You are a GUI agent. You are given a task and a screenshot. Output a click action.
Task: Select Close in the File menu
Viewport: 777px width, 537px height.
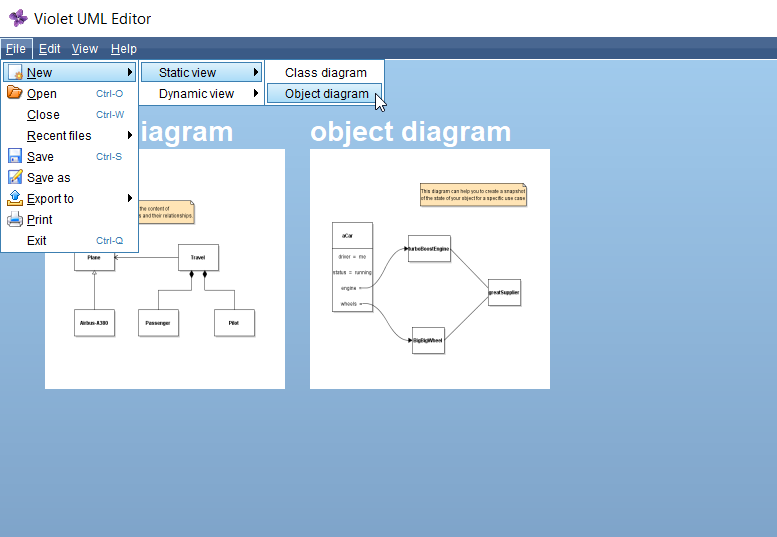point(69,114)
